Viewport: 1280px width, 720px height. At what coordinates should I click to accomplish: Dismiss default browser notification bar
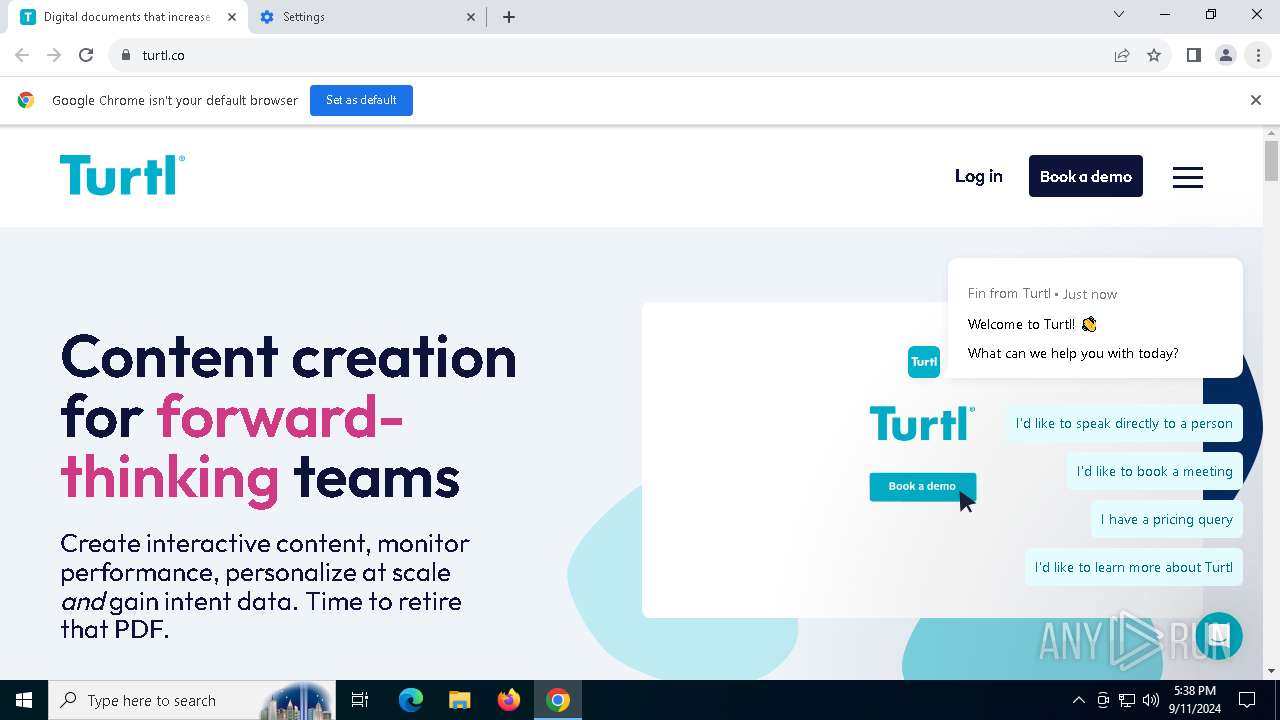(x=1256, y=100)
